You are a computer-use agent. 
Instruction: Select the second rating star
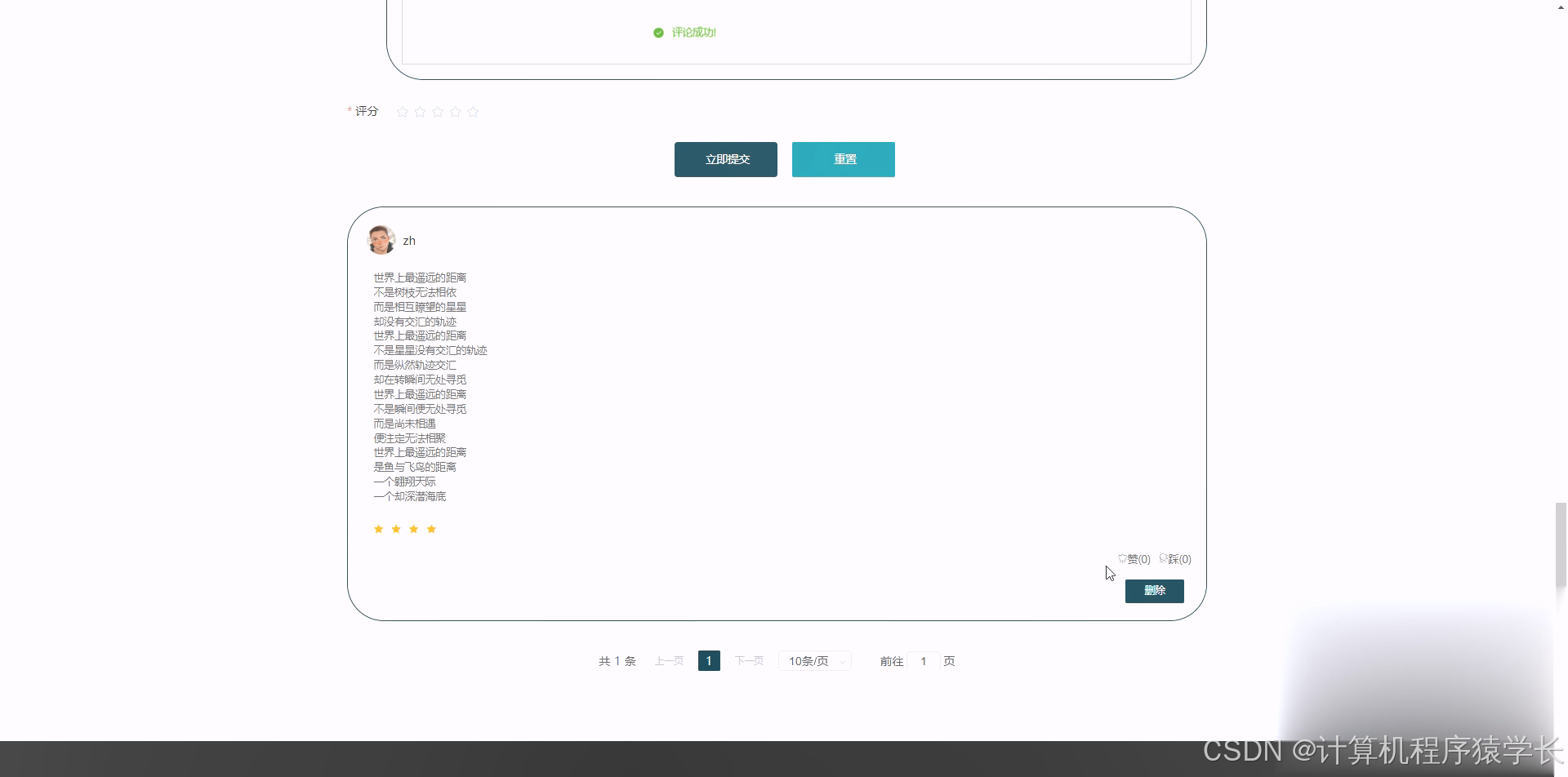[420, 112]
